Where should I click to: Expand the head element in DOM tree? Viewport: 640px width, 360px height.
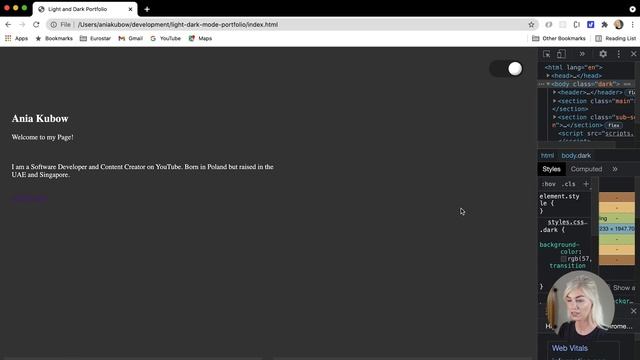click(x=548, y=76)
